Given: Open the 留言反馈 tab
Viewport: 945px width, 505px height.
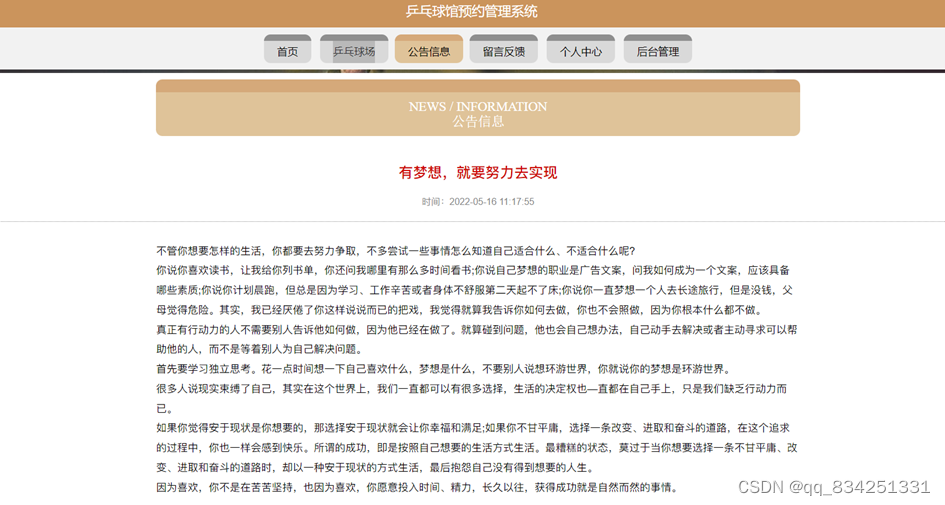Looking at the screenshot, I should pyautogui.click(x=503, y=49).
